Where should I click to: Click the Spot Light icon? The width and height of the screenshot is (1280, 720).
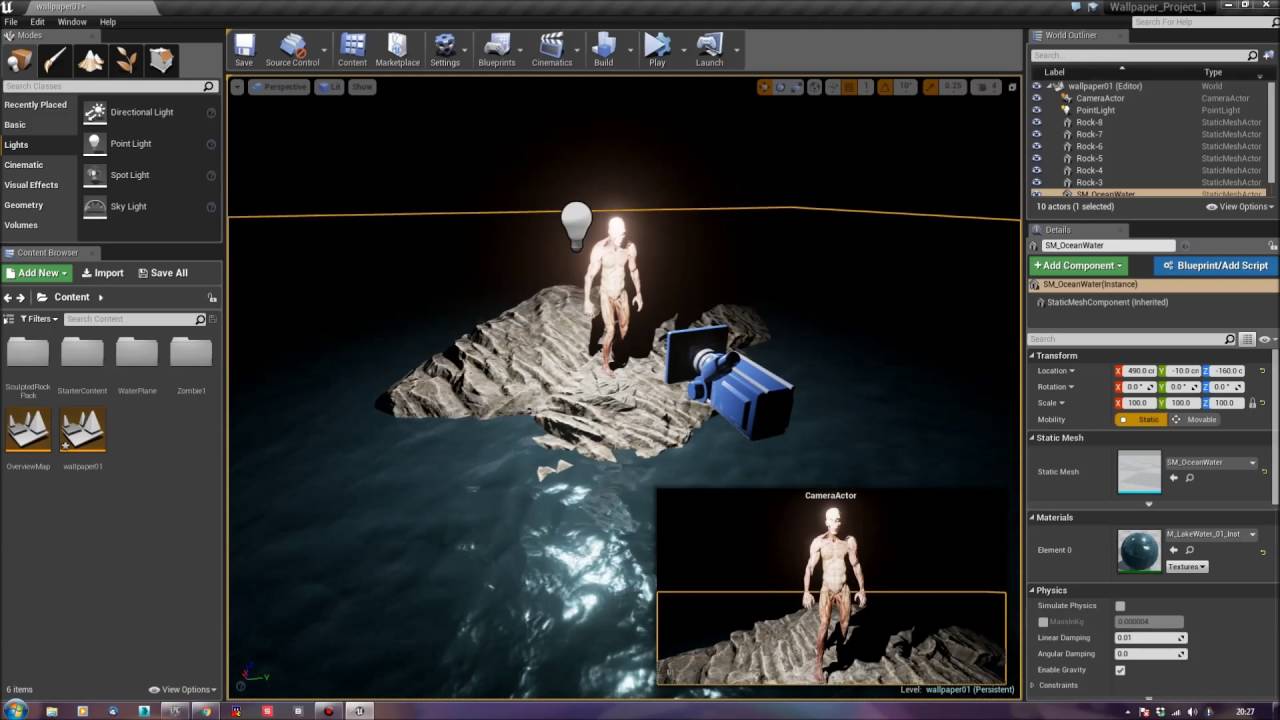coord(95,175)
